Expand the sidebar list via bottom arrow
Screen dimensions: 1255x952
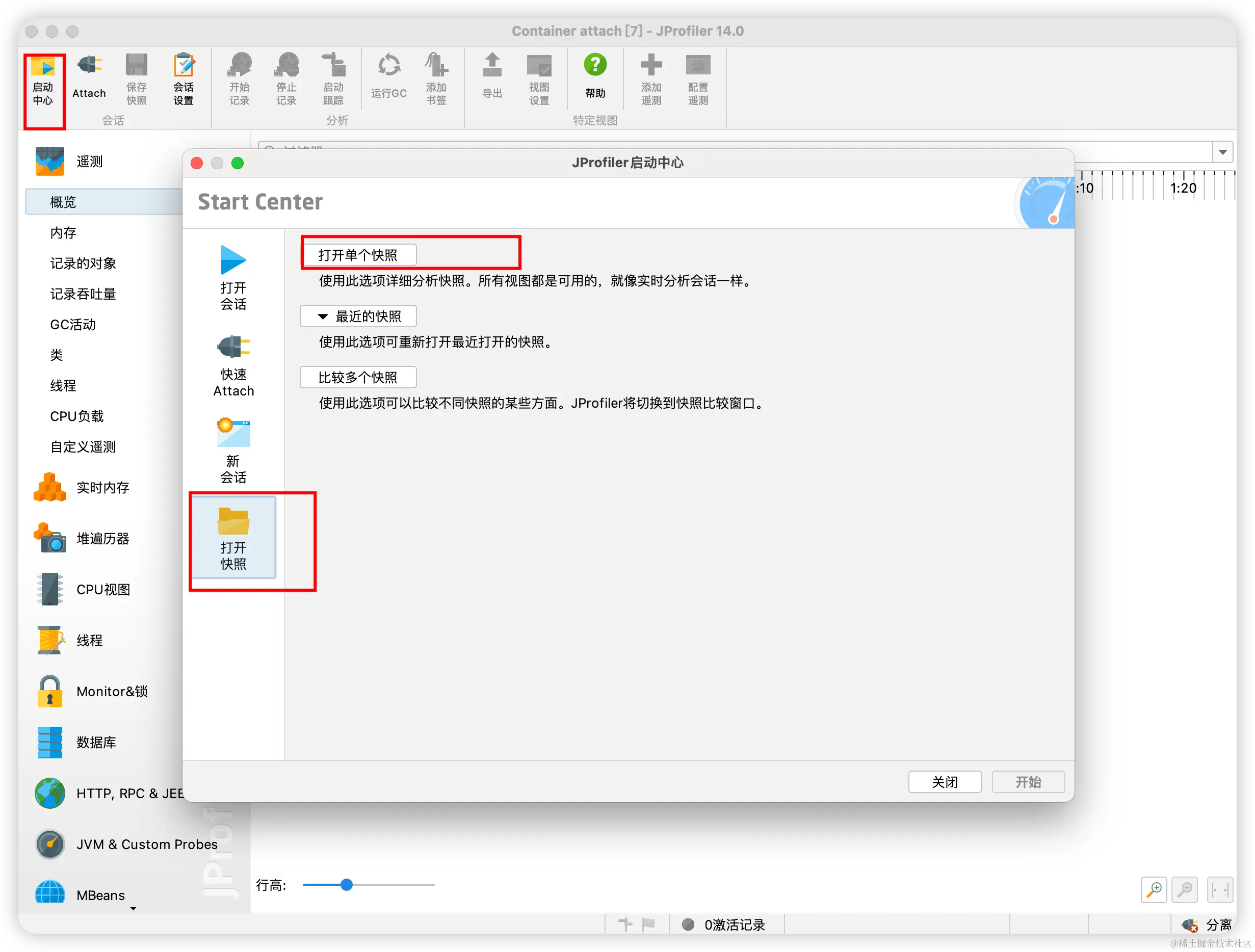coord(134,909)
